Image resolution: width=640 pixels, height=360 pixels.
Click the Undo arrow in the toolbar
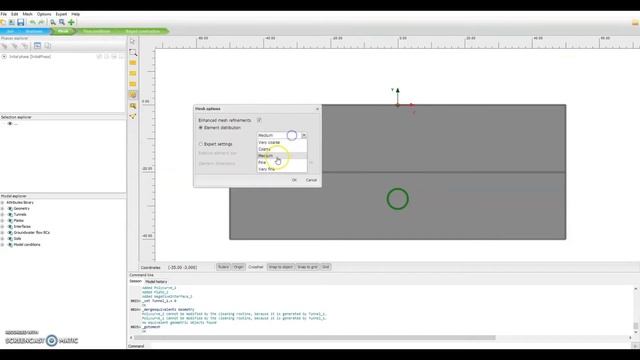[33, 22]
